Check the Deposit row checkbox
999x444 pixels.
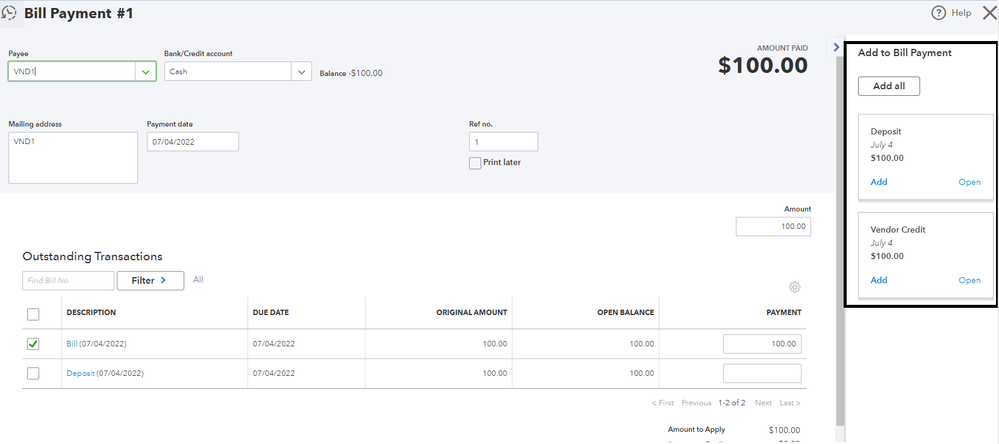(x=33, y=373)
